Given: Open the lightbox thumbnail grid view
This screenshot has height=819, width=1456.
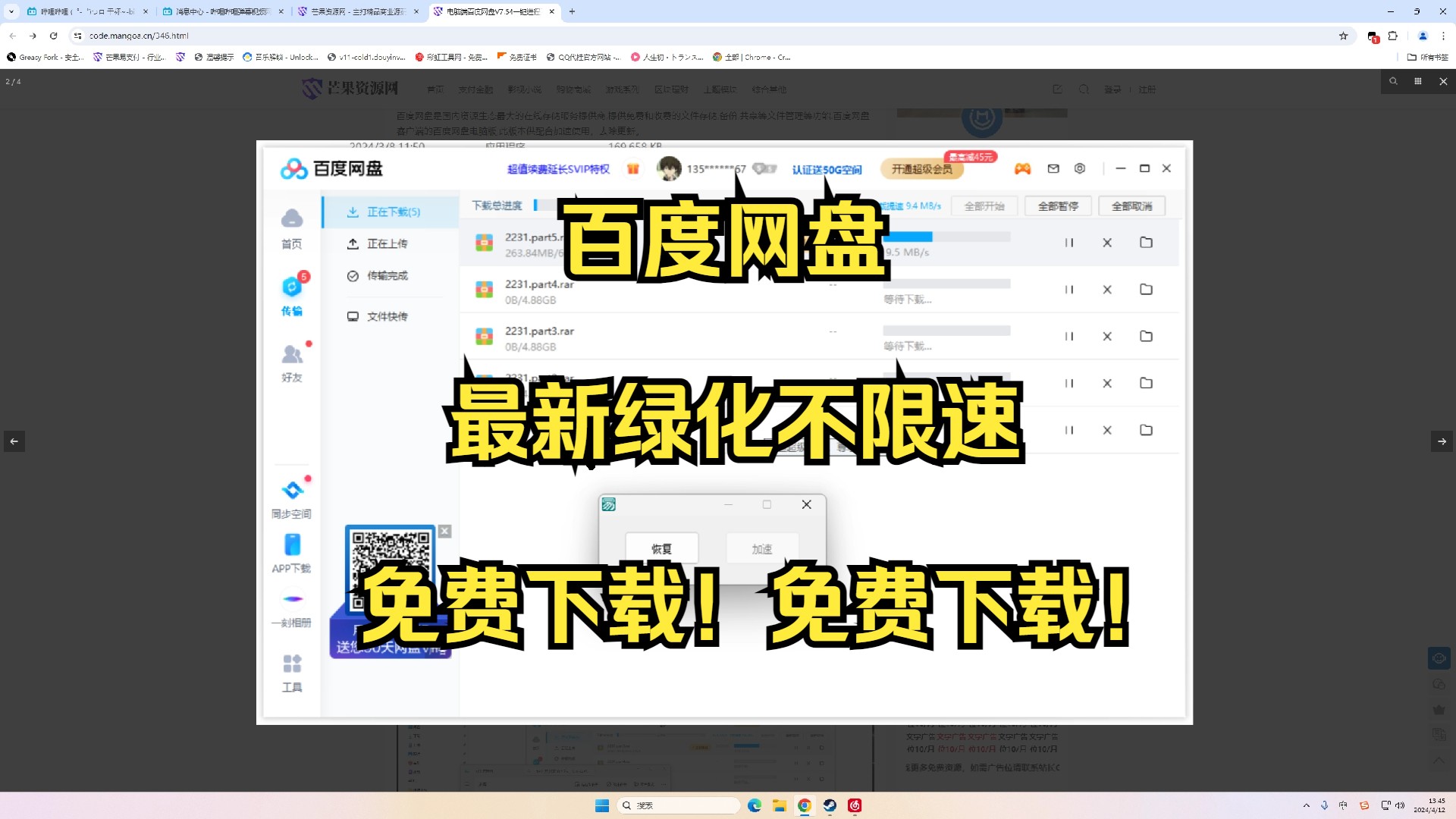Looking at the screenshot, I should [1417, 81].
